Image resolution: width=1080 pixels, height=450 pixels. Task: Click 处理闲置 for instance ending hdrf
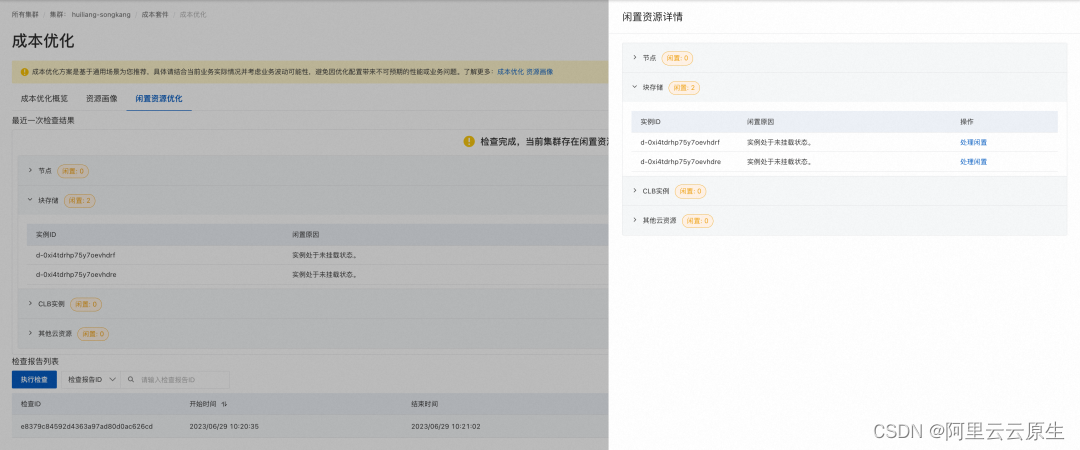pos(973,143)
